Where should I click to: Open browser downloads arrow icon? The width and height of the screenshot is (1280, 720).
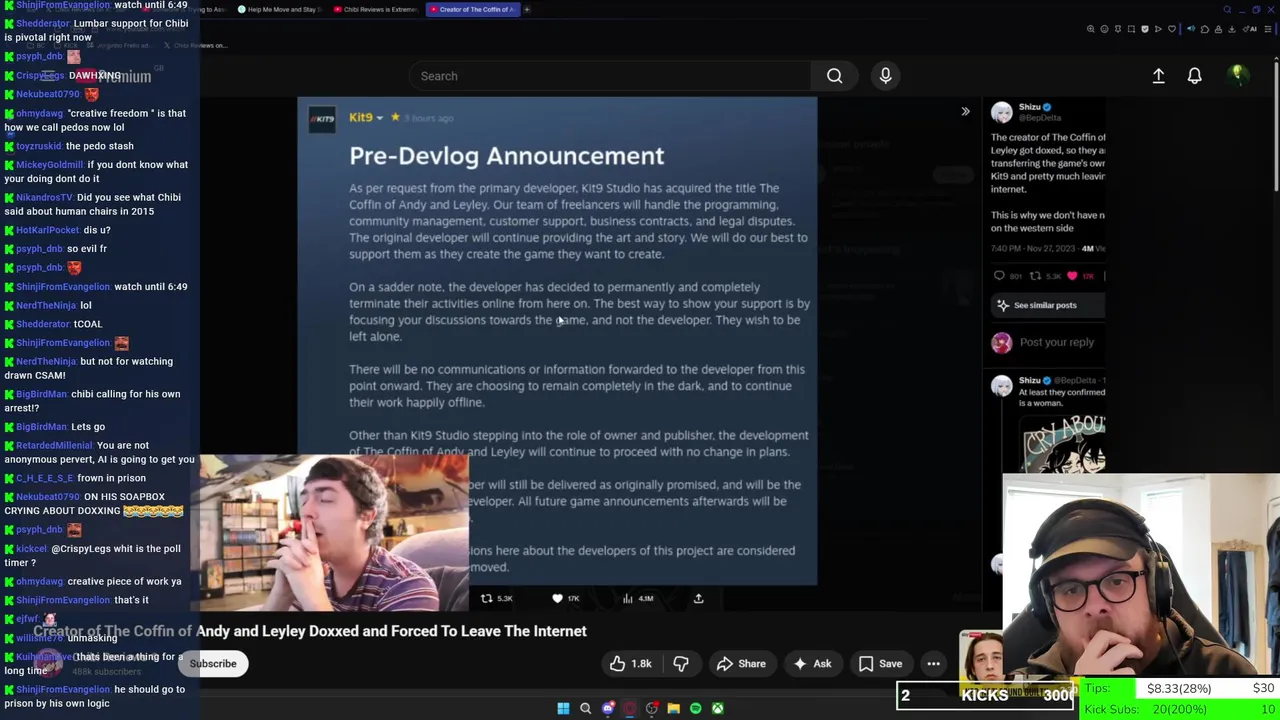pos(1232,29)
